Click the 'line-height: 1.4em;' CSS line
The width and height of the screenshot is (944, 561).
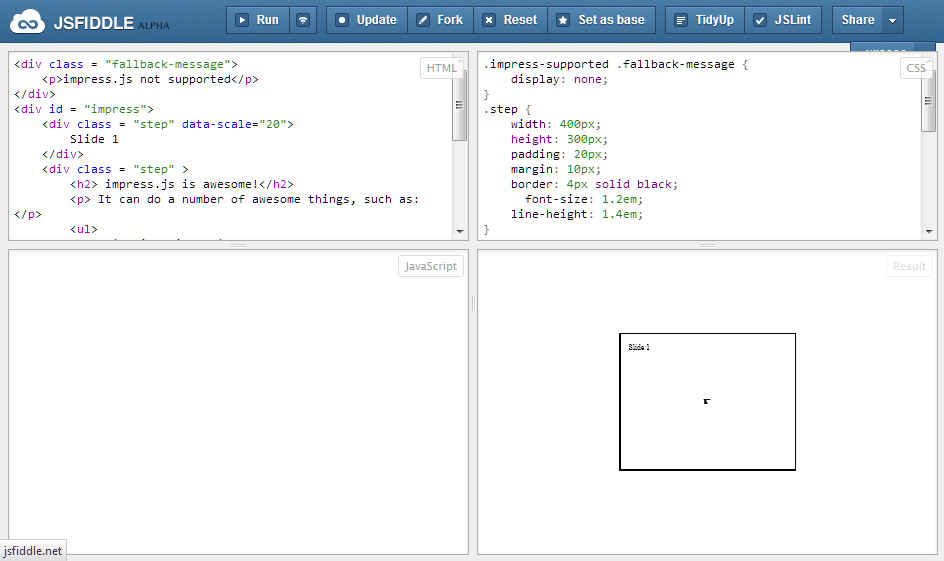(577, 214)
